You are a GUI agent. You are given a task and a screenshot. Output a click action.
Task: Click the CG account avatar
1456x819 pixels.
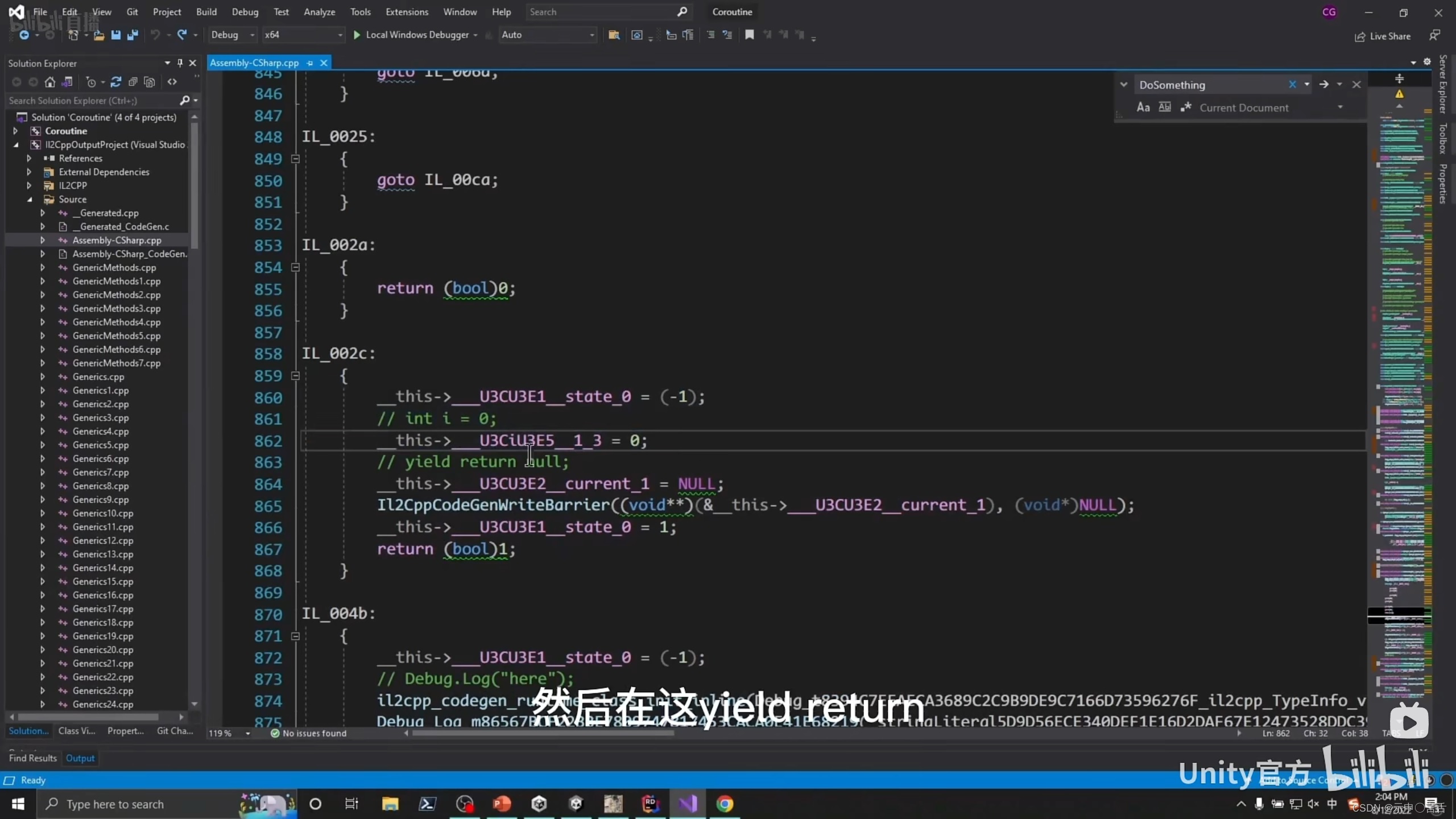pyautogui.click(x=1329, y=12)
